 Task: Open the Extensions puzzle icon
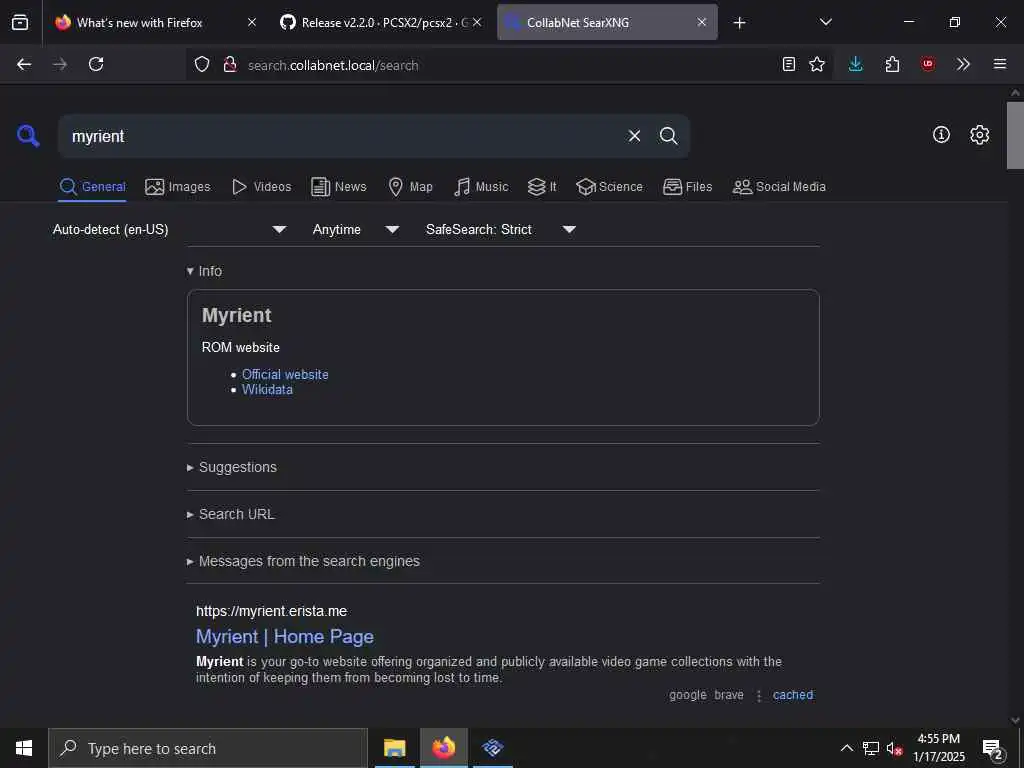click(892, 64)
